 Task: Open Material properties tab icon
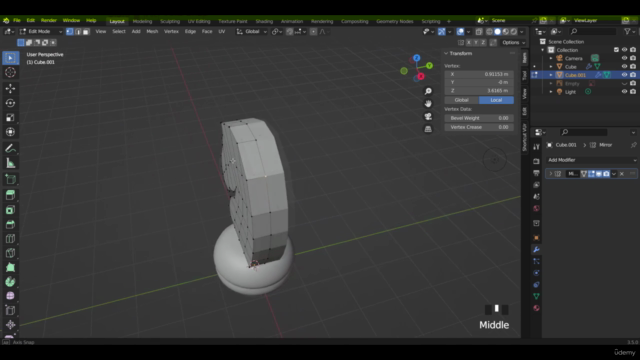click(536, 308)
